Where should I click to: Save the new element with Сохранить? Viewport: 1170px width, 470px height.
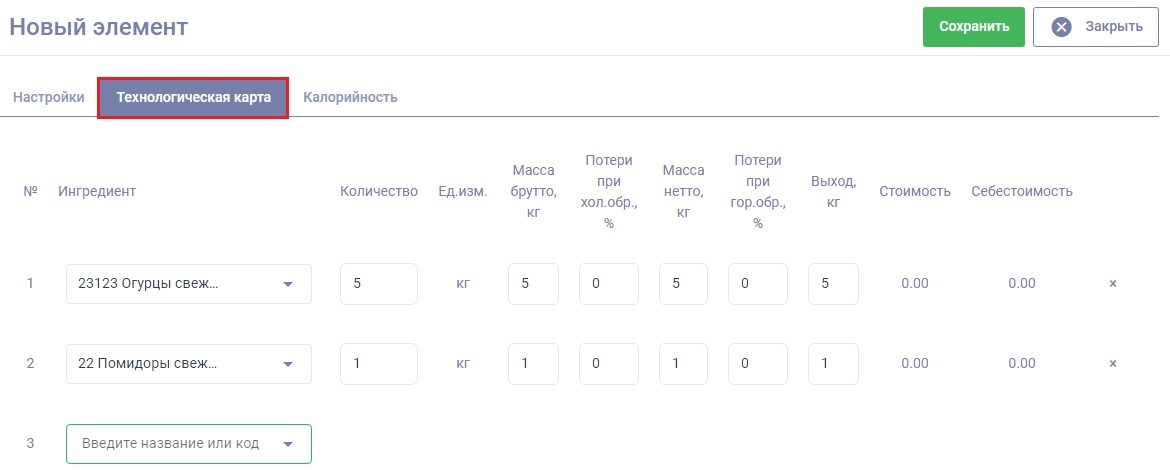click(x=973, y=27)
